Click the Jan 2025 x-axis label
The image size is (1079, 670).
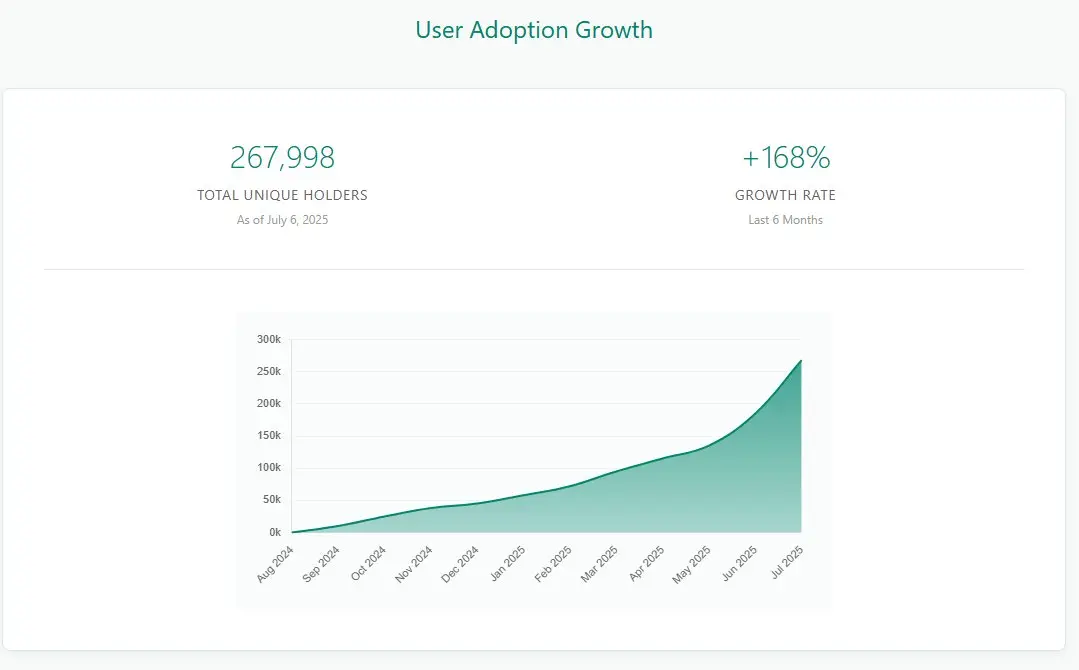507,564
